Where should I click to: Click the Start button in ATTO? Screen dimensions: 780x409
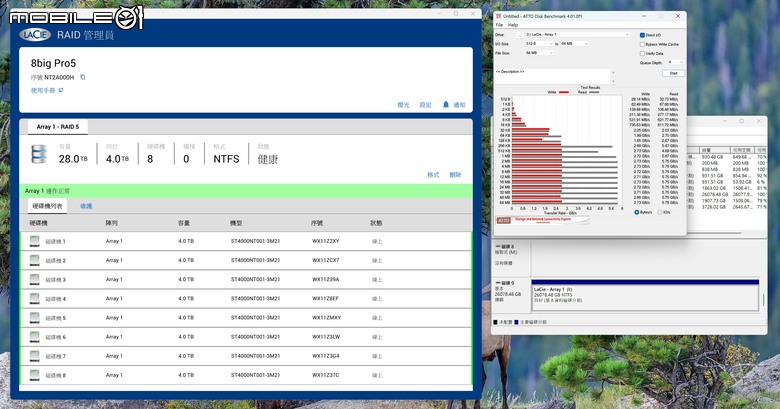click(x=674, y=73)
